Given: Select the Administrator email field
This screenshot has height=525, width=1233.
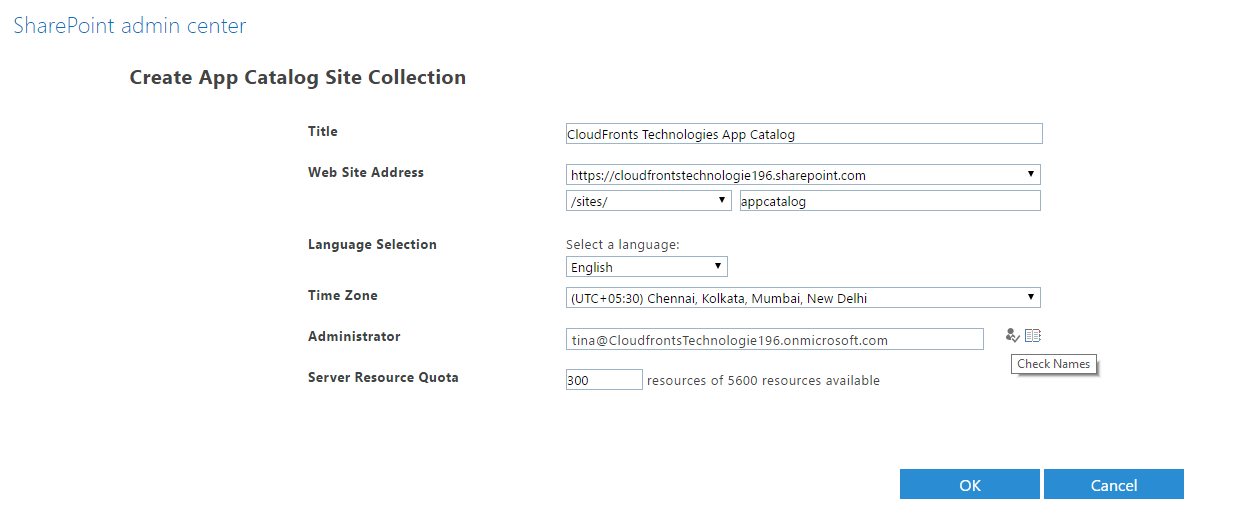Looking at the screenshot, I should click(x=775, y=340).
